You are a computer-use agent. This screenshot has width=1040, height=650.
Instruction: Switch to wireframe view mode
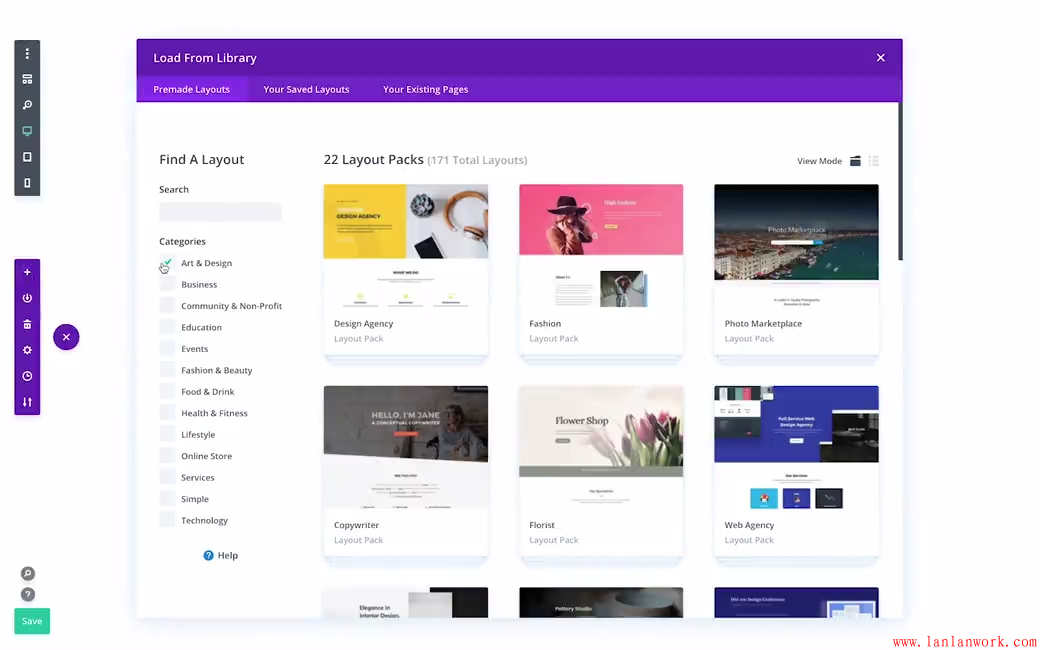tap(27, 79)
